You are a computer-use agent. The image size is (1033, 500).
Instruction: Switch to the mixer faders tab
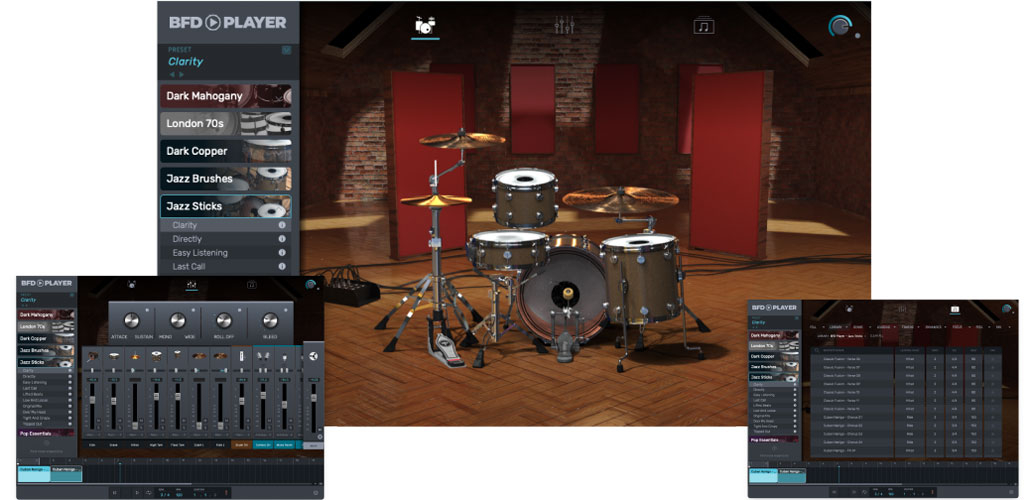point(565,26)
